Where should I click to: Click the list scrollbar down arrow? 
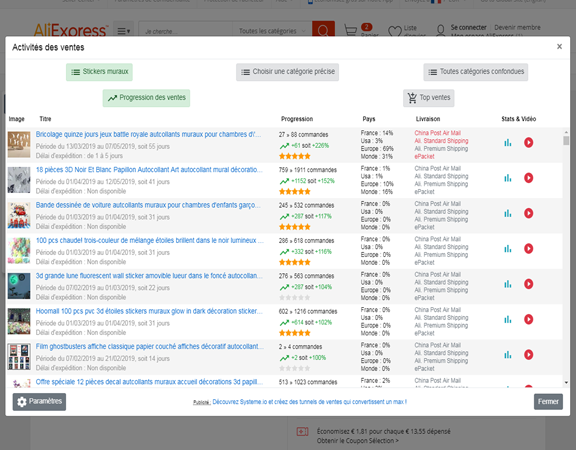coord(566,383)
